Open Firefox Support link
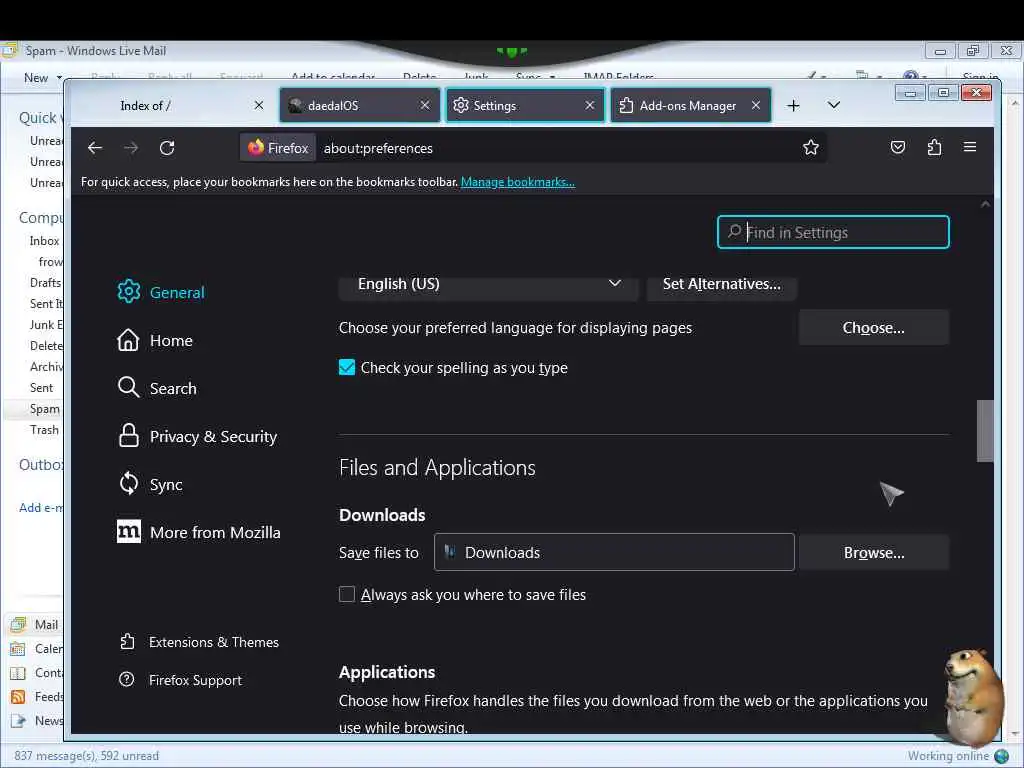 click(180, 680)
